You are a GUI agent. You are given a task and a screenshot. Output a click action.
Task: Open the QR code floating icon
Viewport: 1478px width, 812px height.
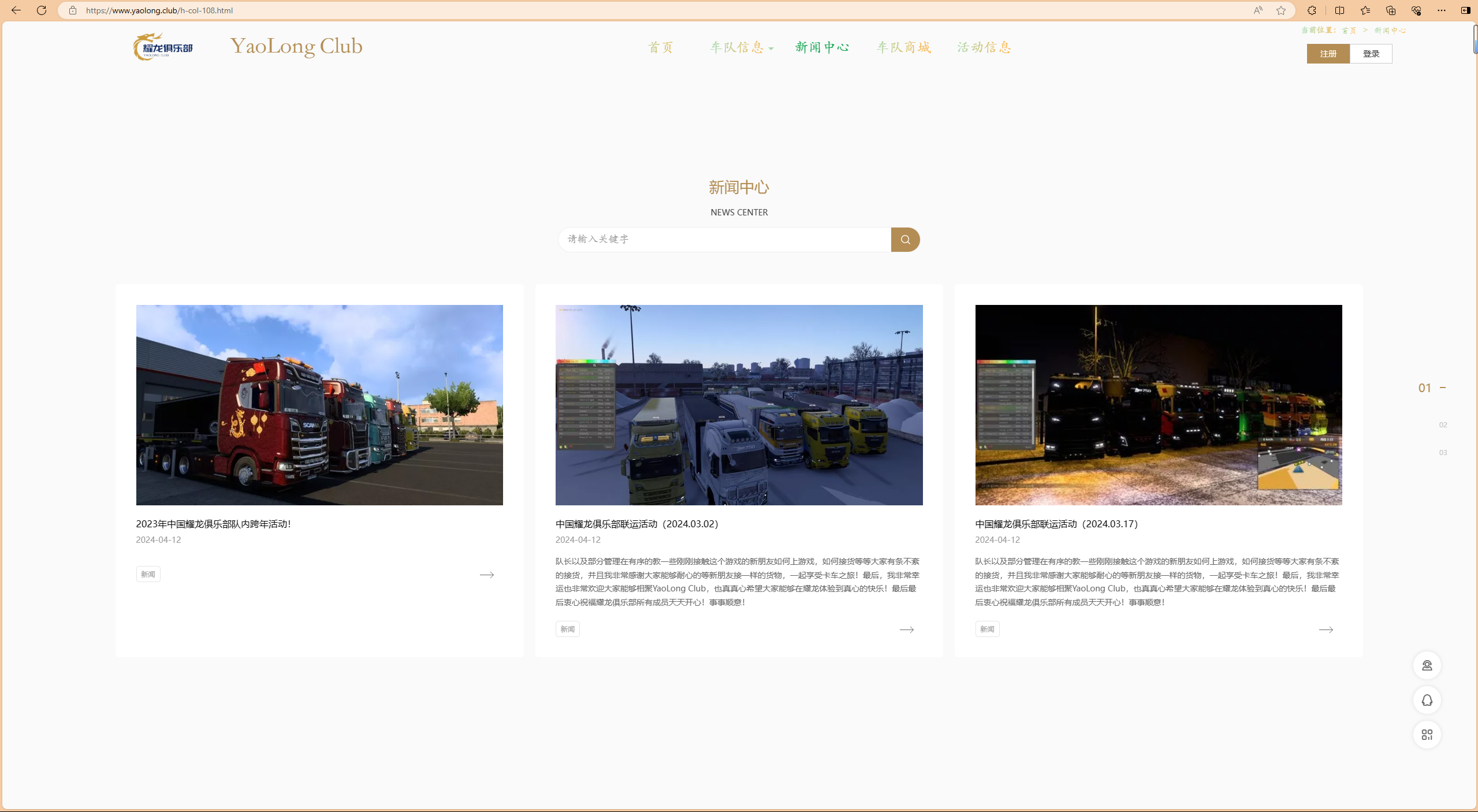(1427, 735)
